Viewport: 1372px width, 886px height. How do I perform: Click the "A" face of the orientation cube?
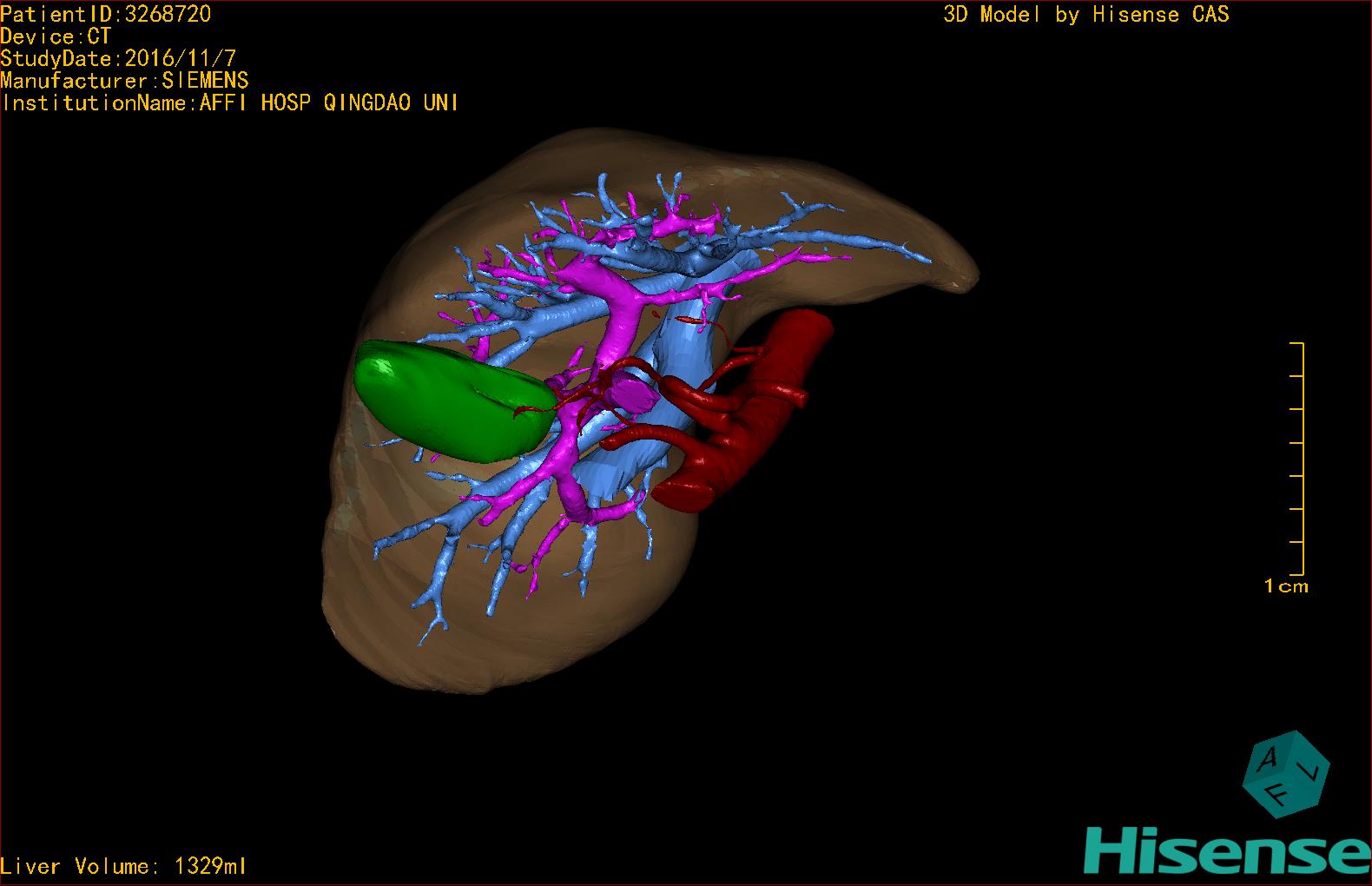click(x=1269, y=759)
